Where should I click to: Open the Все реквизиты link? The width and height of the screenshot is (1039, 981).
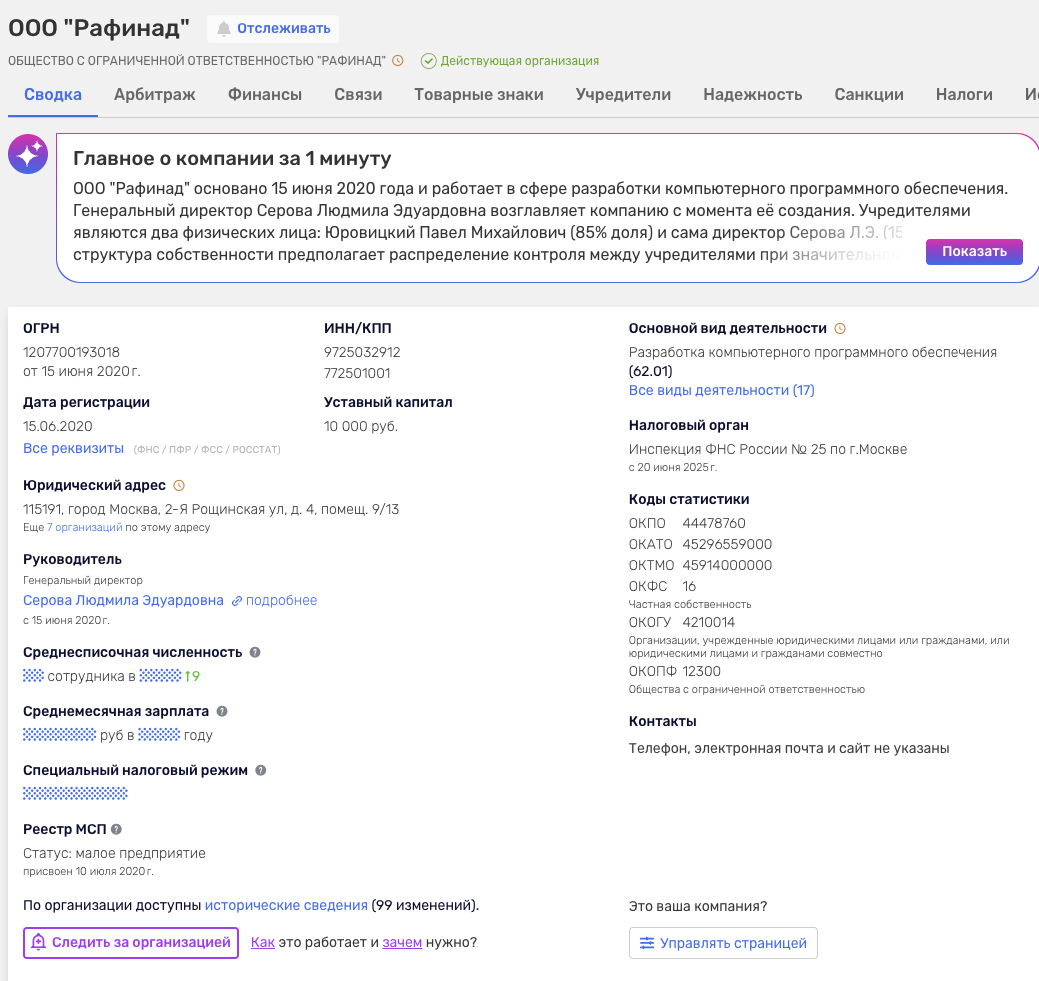click(73, 448)
